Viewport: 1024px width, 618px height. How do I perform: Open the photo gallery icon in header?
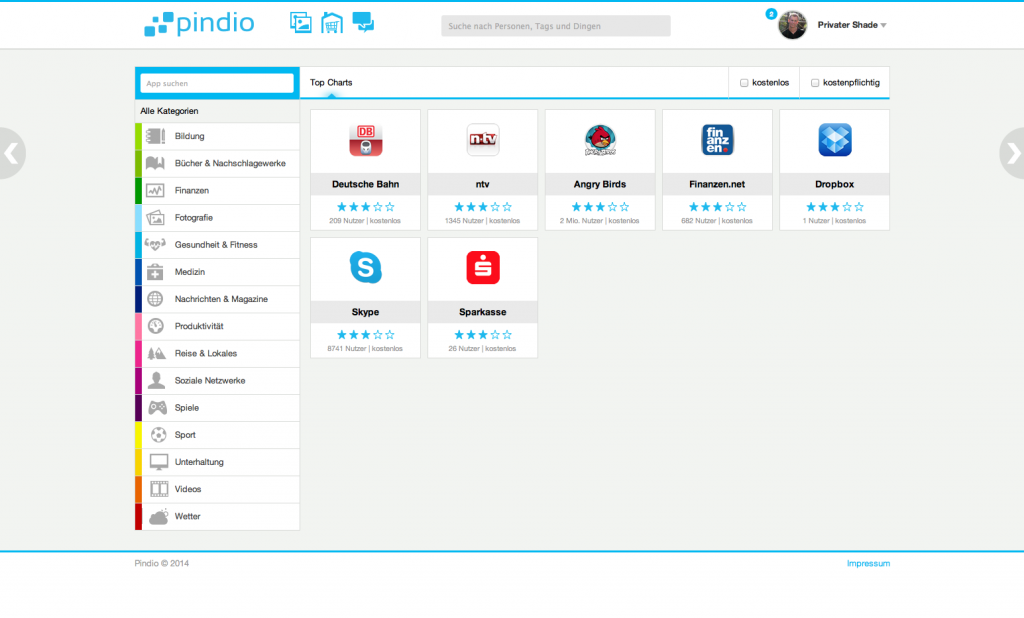[300, 23]
